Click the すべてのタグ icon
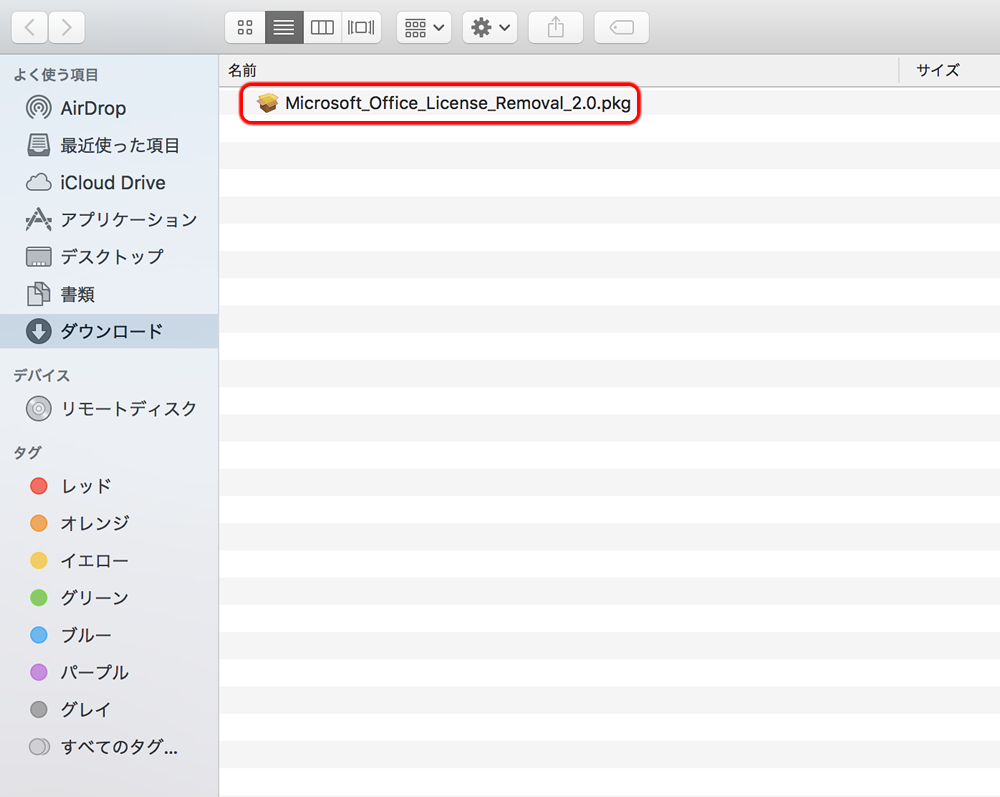The image size is (1000, 797). click(x=39, y=747)
